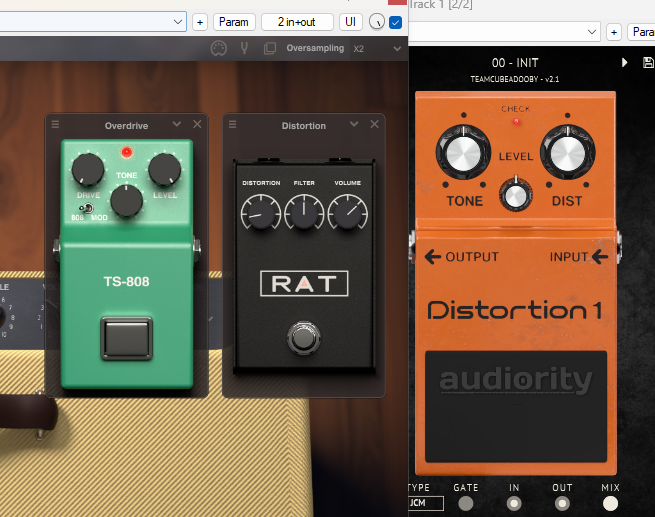Viewport: 655px width, 517px height.
Task: Click the Gate knob
Action: [466, 504]
